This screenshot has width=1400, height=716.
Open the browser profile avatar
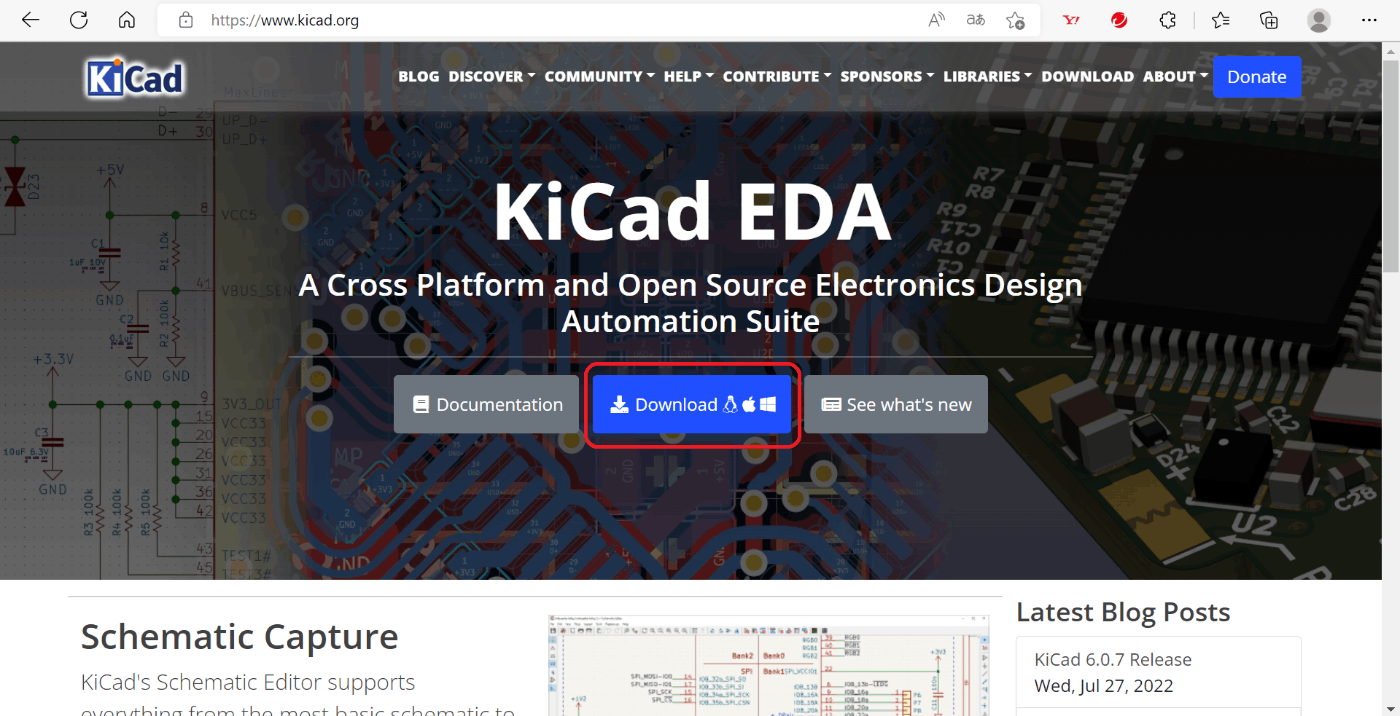(x=1319, y=20)
